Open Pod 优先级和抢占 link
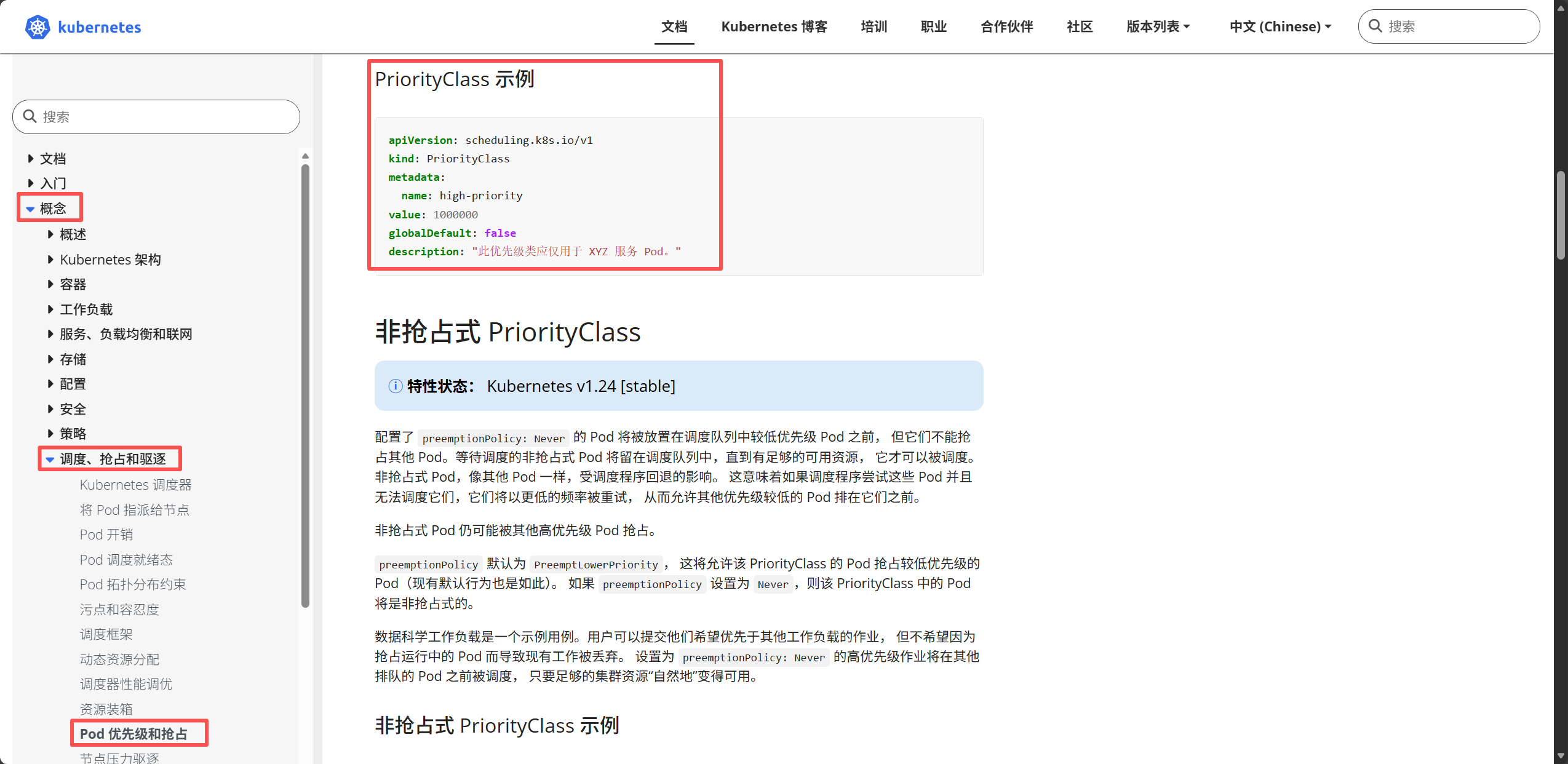Image resolution: width=1568 pixels, height=764 pixels. [133, 734]
